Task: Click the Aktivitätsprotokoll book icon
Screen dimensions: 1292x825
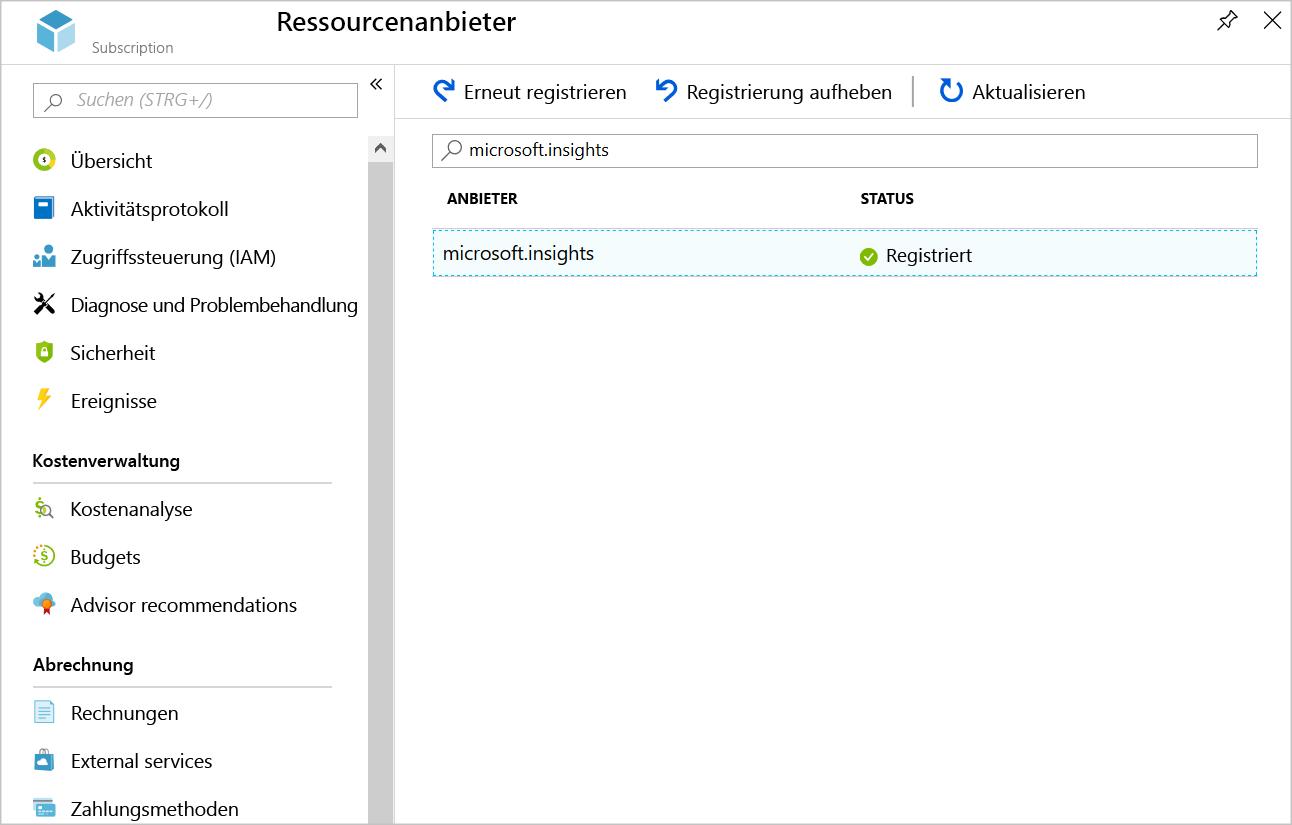Action: (x=44, y=208)
